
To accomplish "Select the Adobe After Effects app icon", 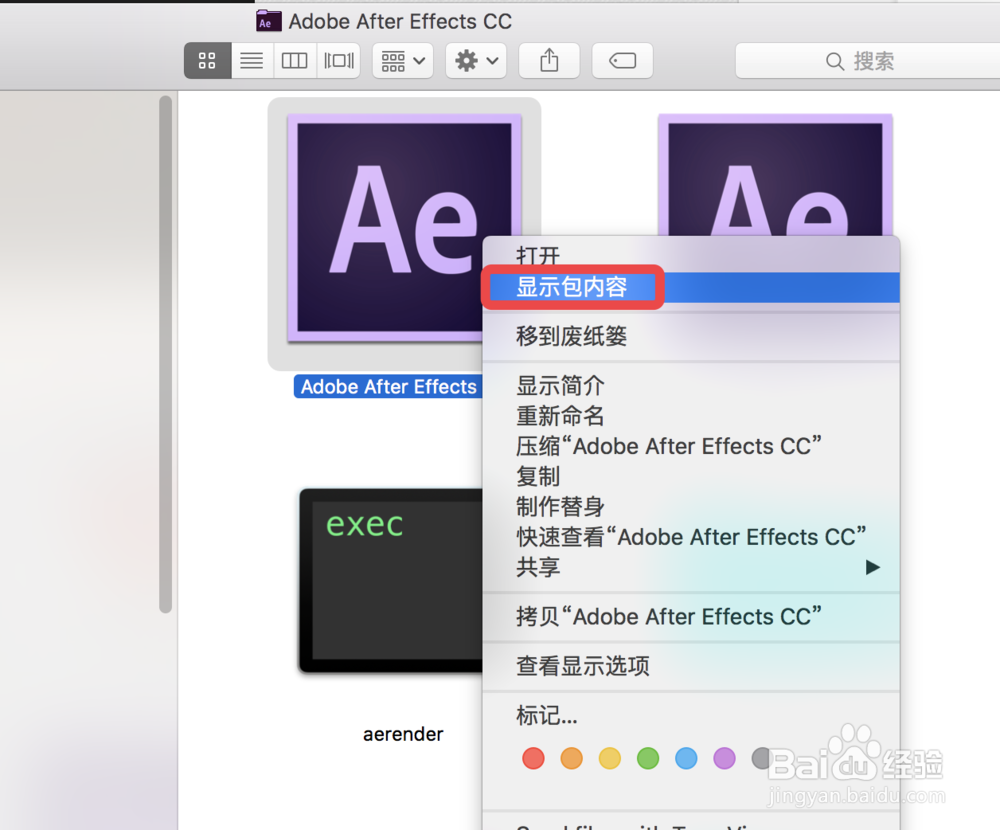I will point(404,228).
